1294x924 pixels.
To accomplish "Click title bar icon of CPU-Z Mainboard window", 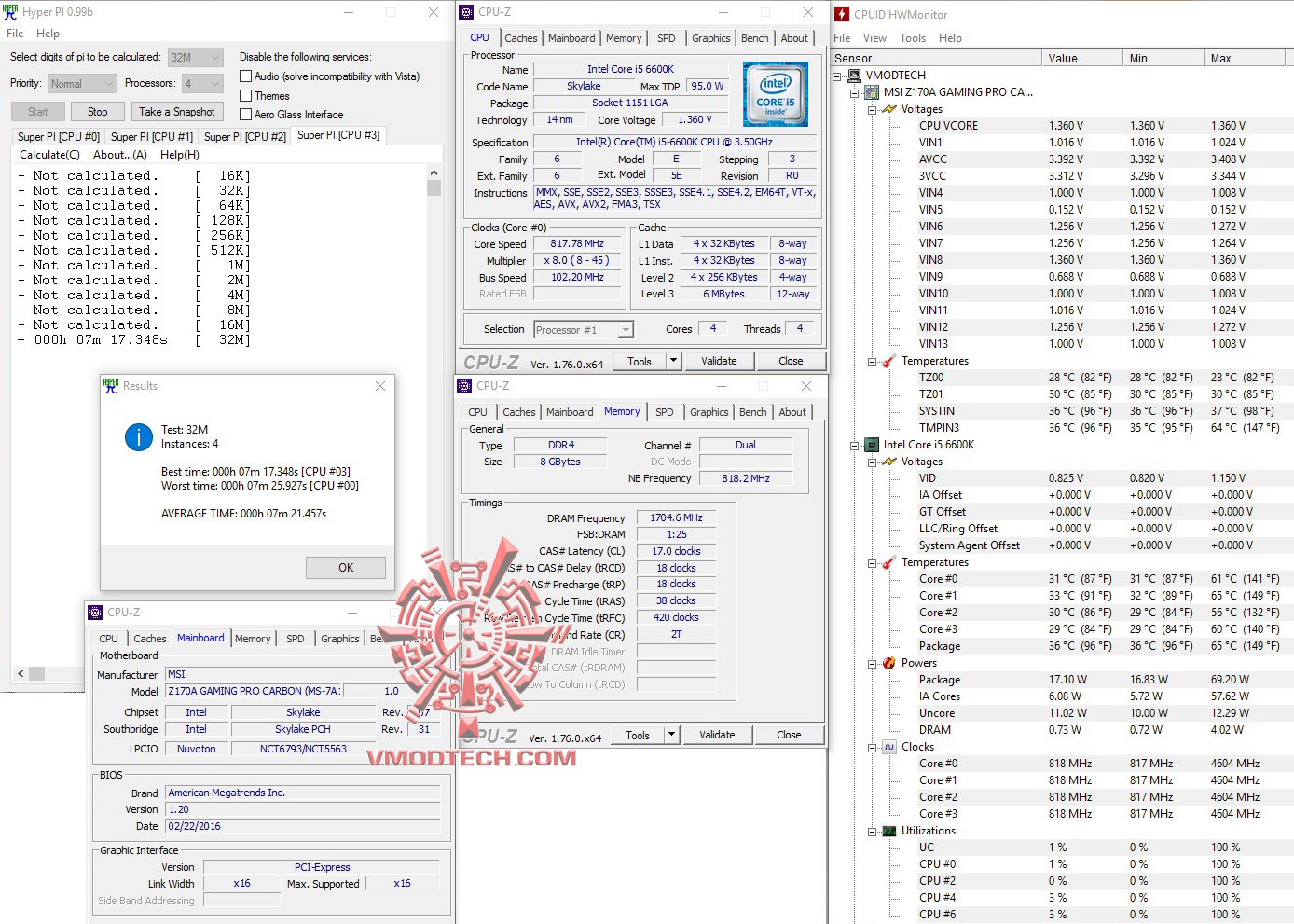I will point(95,613).
